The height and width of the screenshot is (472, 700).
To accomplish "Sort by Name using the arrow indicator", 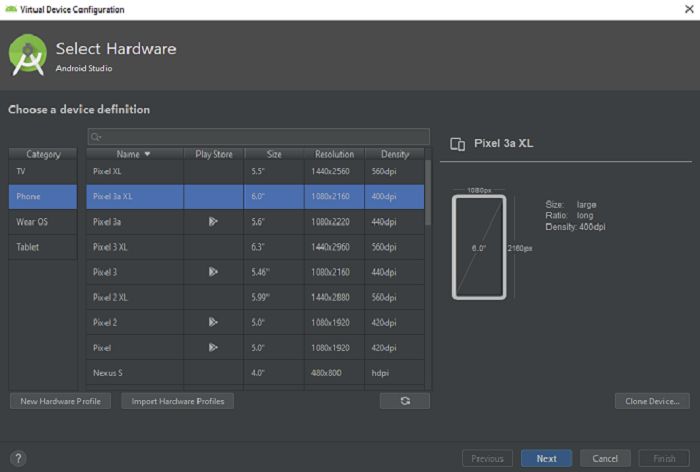I will [147, 154].
